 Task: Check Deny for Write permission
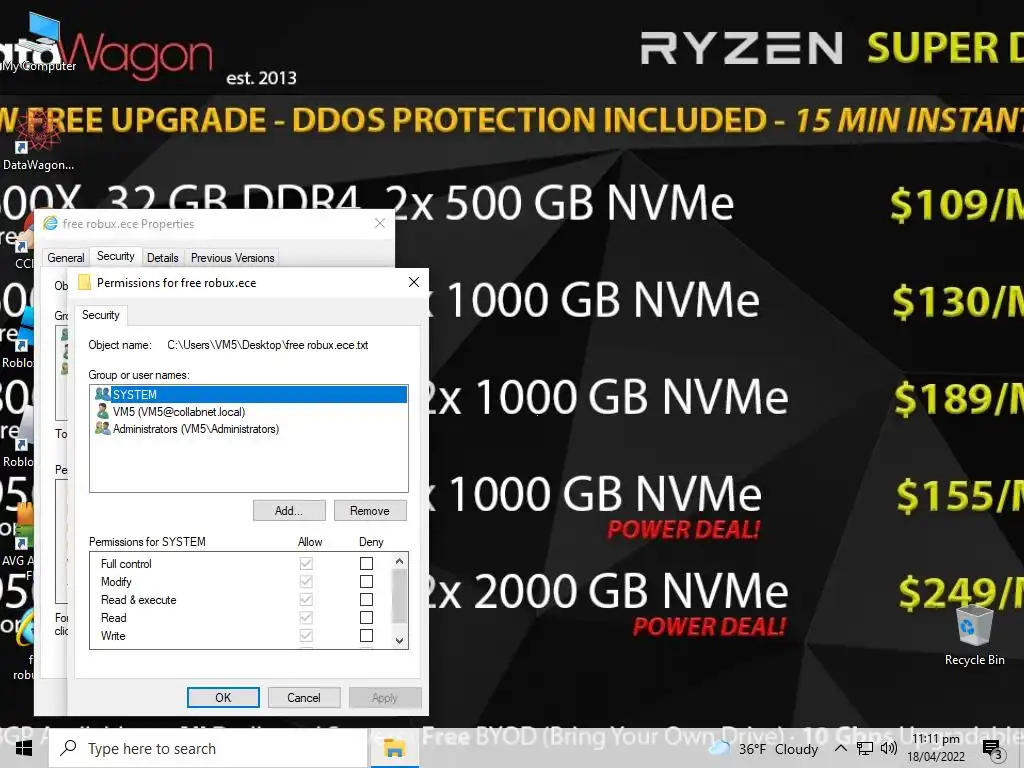[x=366, y=635]
